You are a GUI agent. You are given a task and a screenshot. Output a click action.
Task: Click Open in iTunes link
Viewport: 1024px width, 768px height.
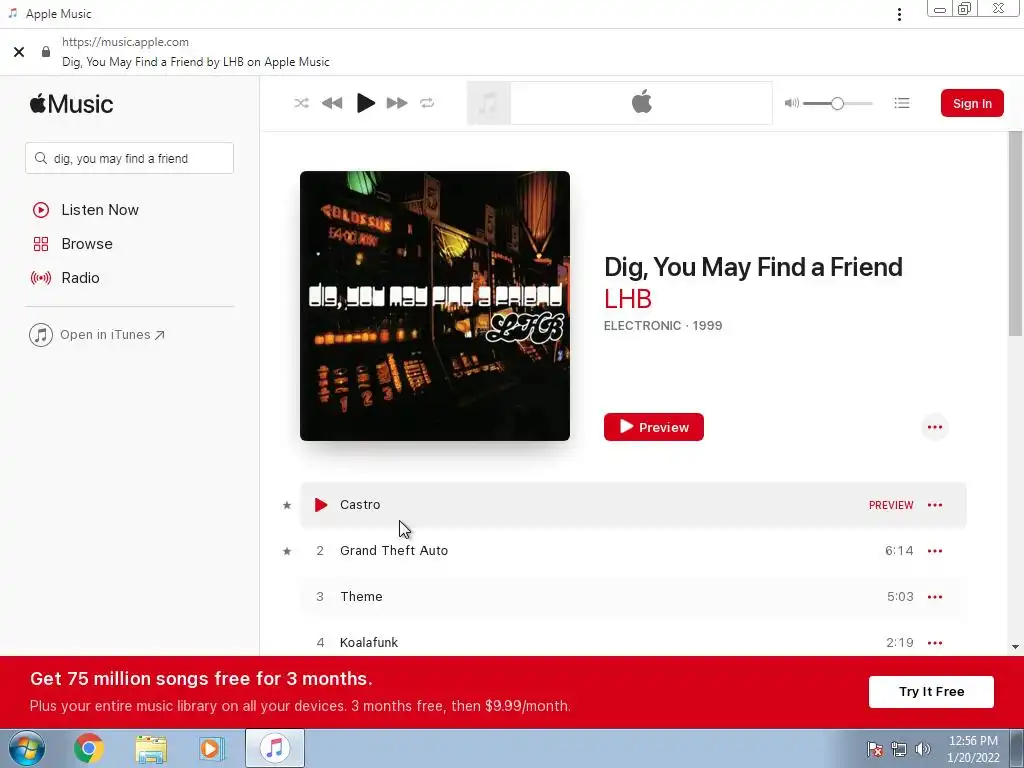coord(97,335)
